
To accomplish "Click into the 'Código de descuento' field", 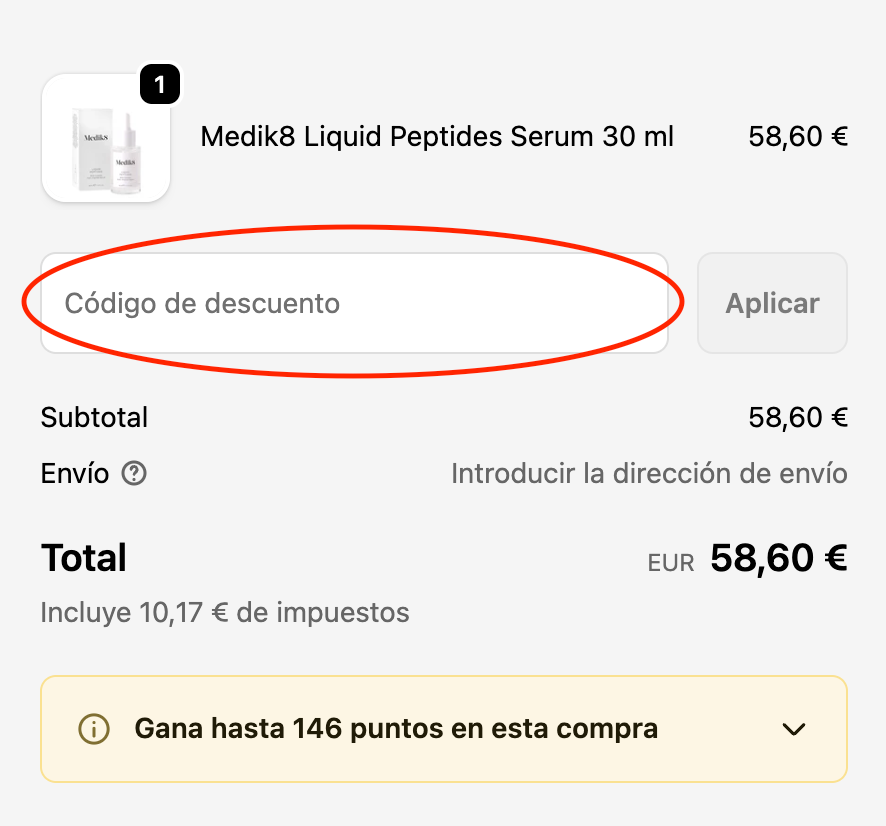I will point(354,303).
